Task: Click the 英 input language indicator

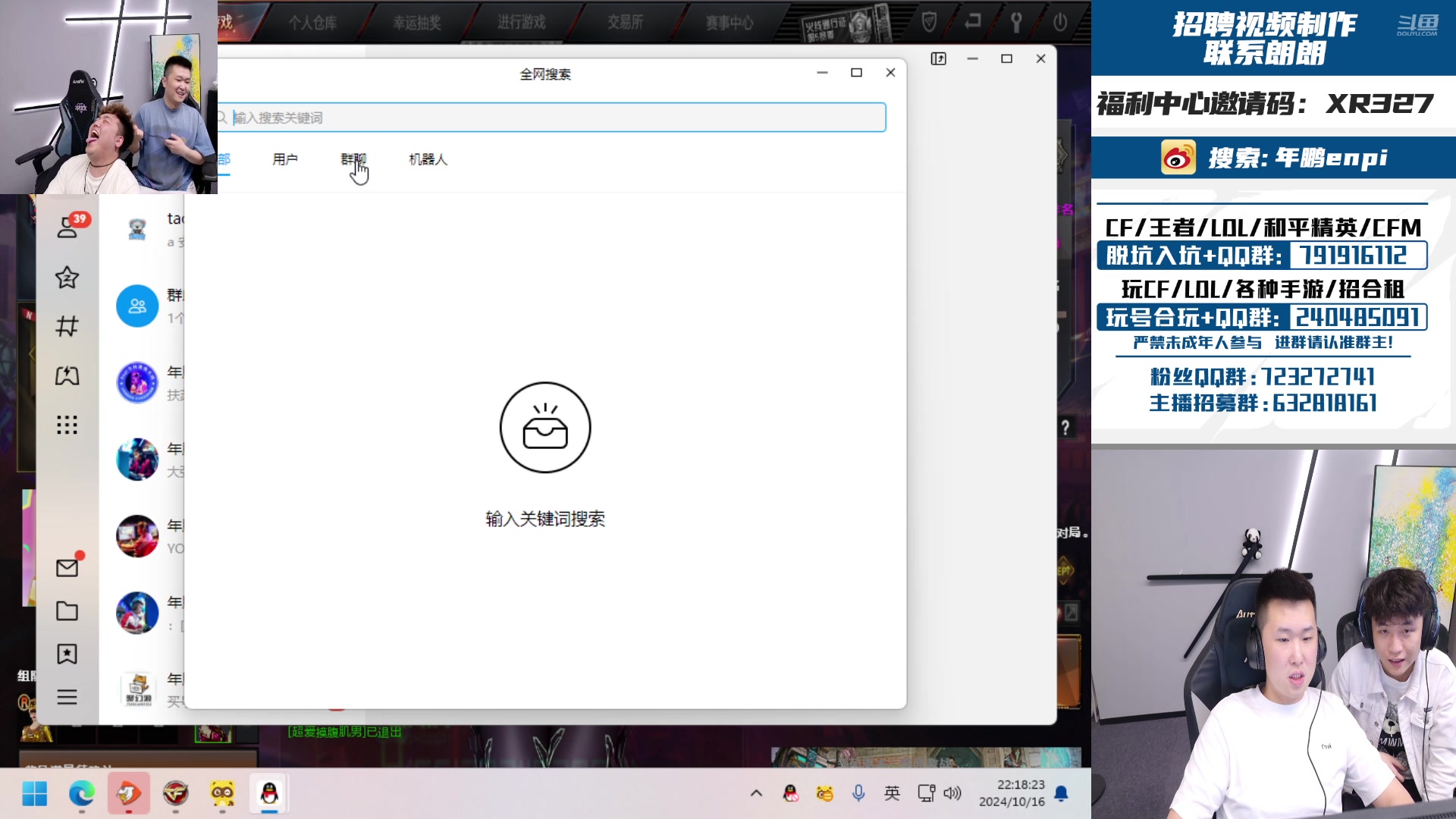Action: point(892,793)
